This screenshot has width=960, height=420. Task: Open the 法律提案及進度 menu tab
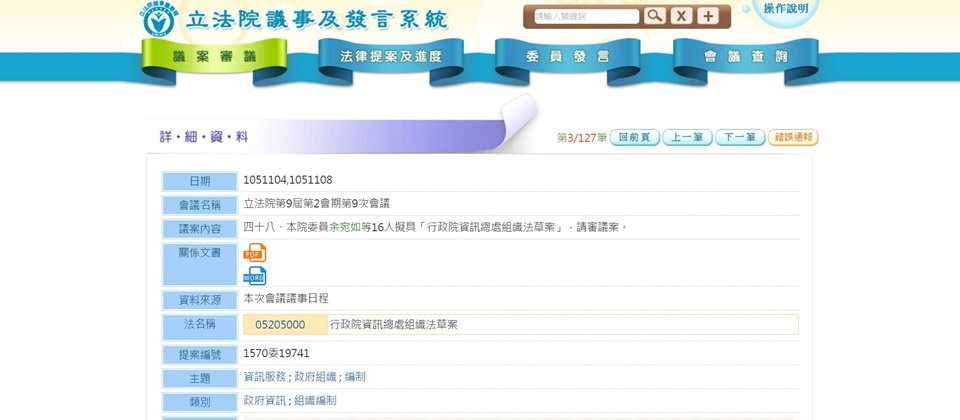[391, 56]
